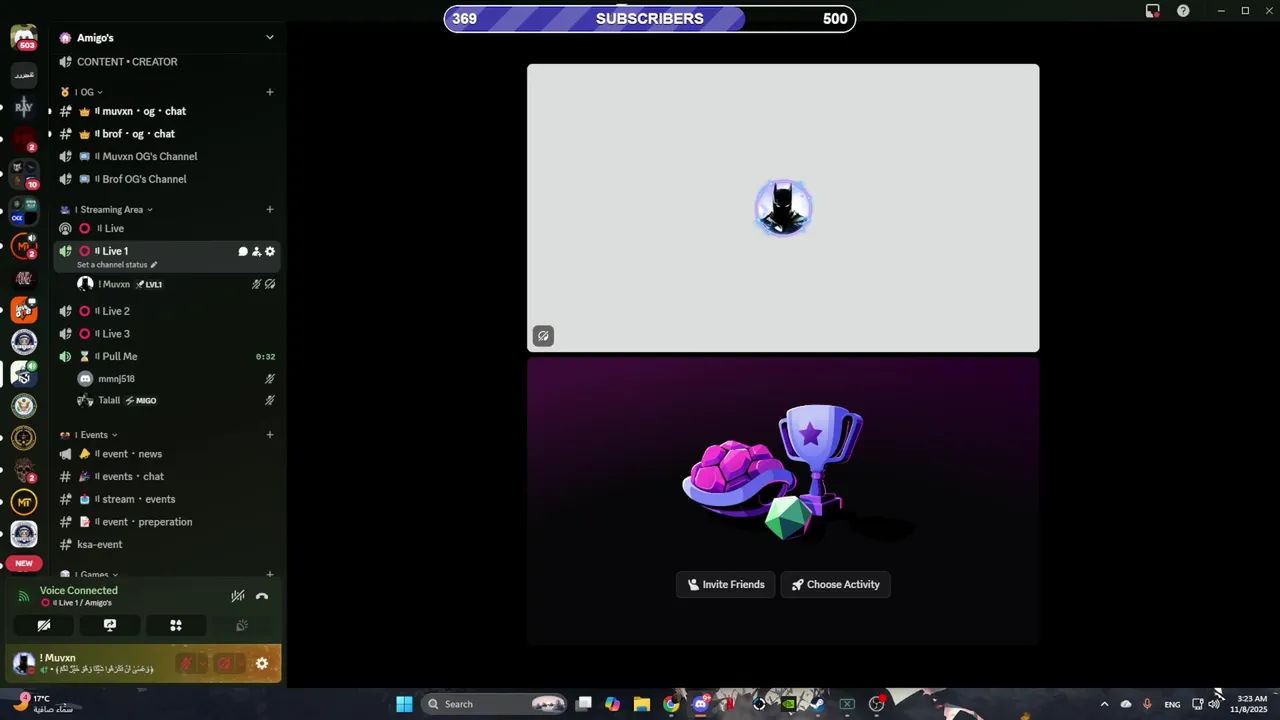This screenshot has width=1280, height=720.
Task: Open the soundboard in the voice panel
Action: click(x=241, y=625)
